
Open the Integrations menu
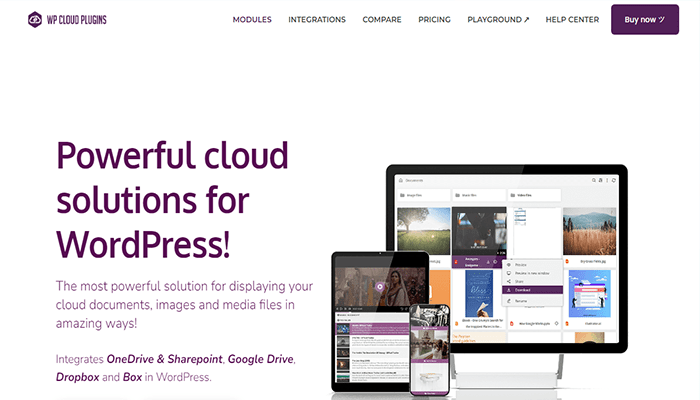pos(317,20)
